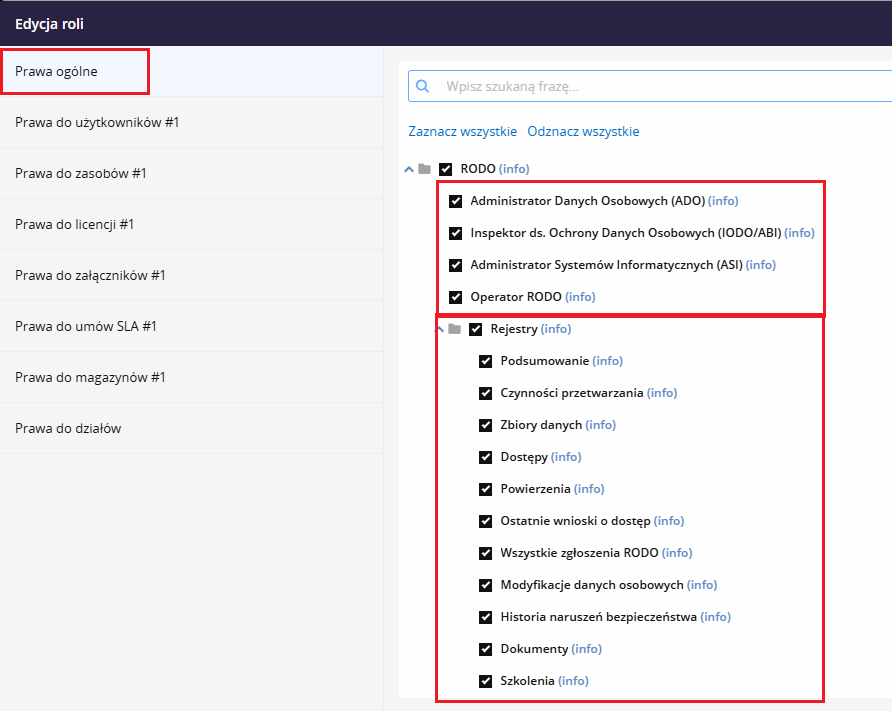Toggle the Zbiory danych checkbox
892x711 pixels.
pyautogui.click(x=486, y=425)
